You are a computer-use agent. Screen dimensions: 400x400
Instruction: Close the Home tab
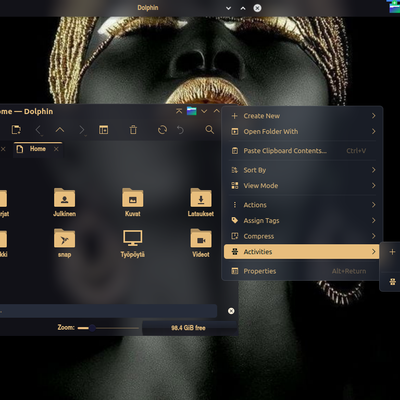pos(56,149)
